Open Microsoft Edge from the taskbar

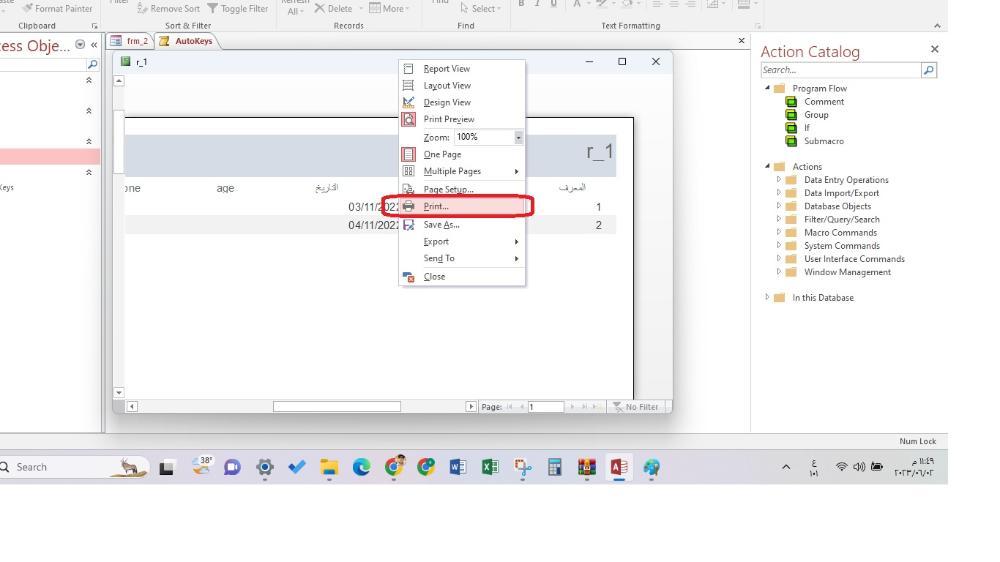pyautogui.click(x=362, y=468)
